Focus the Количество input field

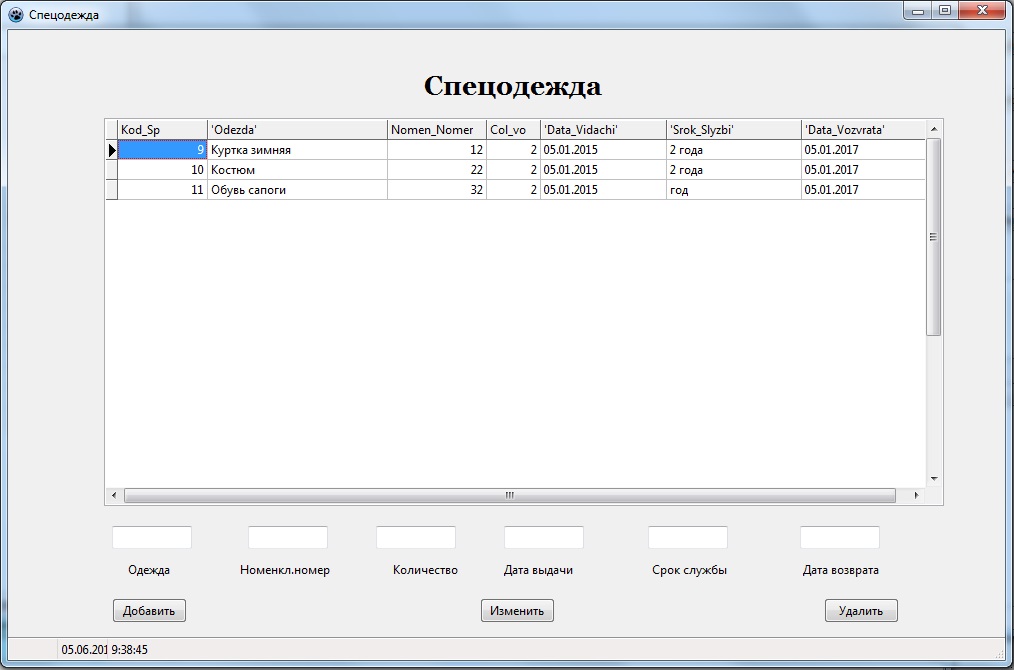(416, 537)
